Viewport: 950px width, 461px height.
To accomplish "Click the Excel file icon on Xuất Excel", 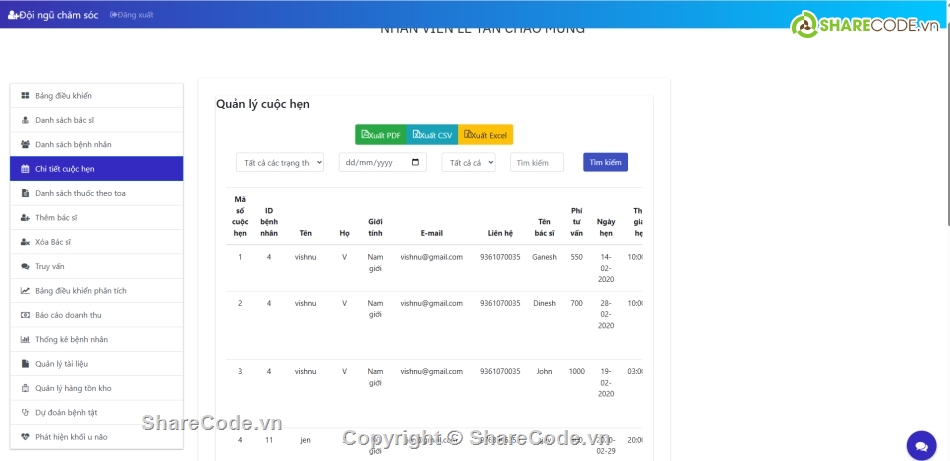I will [x=468, y=134].
